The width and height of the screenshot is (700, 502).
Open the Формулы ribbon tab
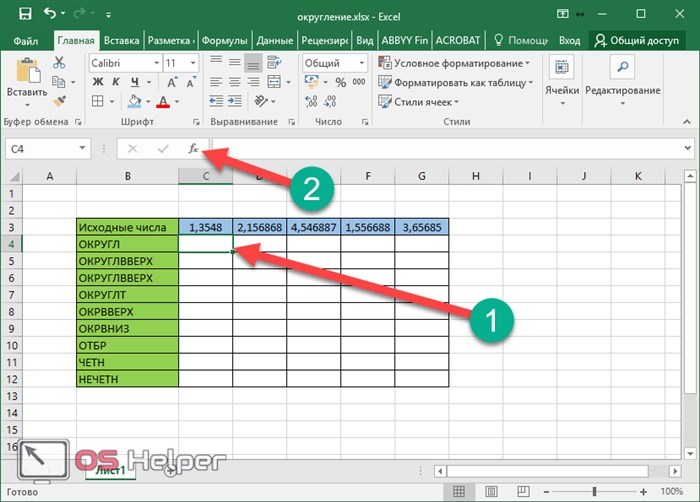(x=224, y=41)
